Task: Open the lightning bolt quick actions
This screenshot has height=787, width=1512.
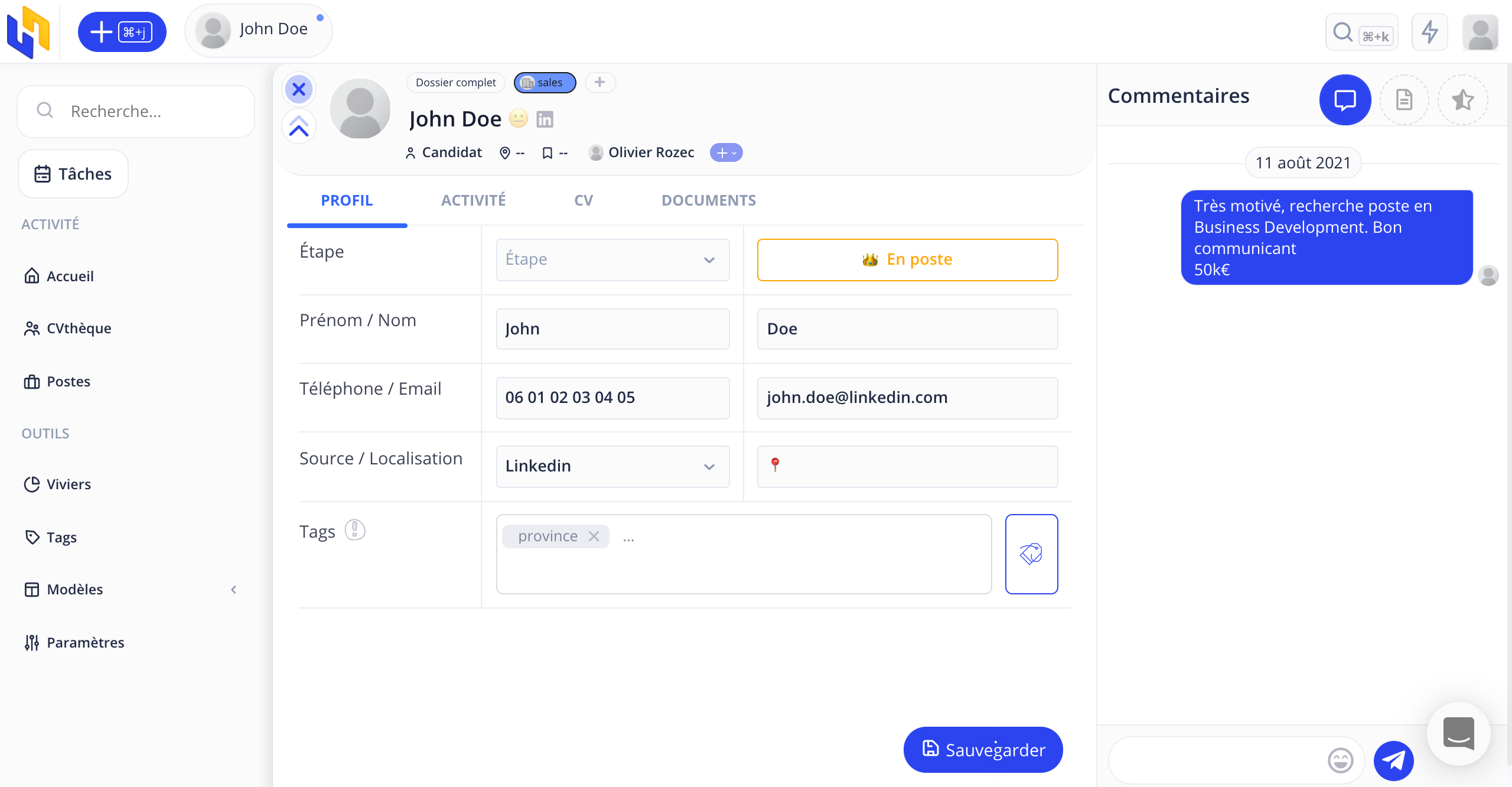Action: point(1429,32)
